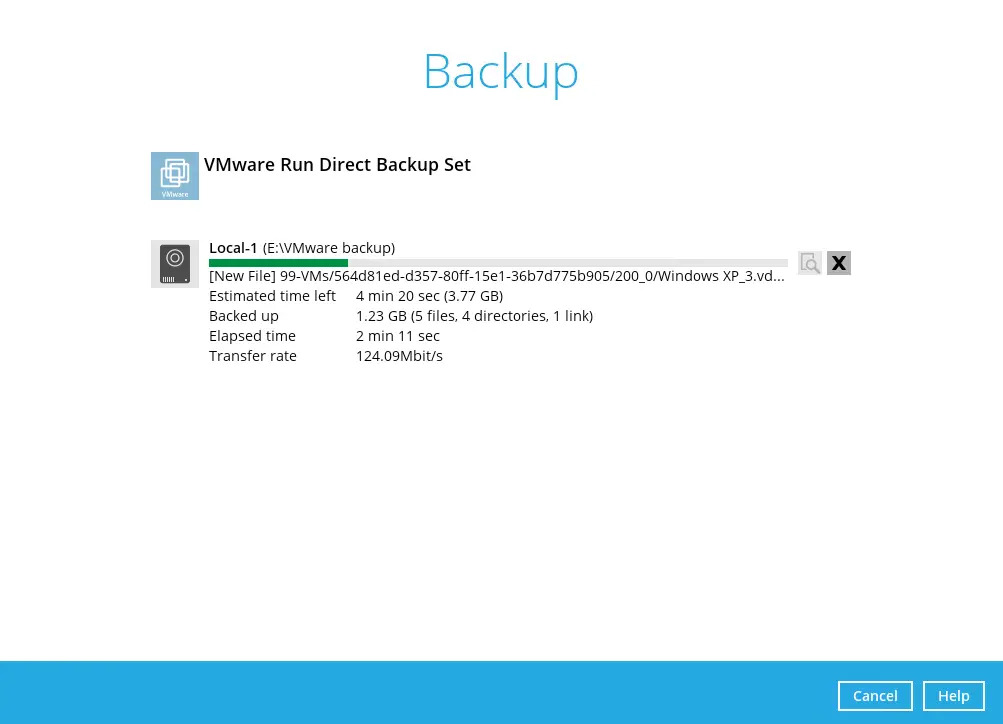
Task: Click the New File Windows XP_3 path line
Action: [496, 276]
